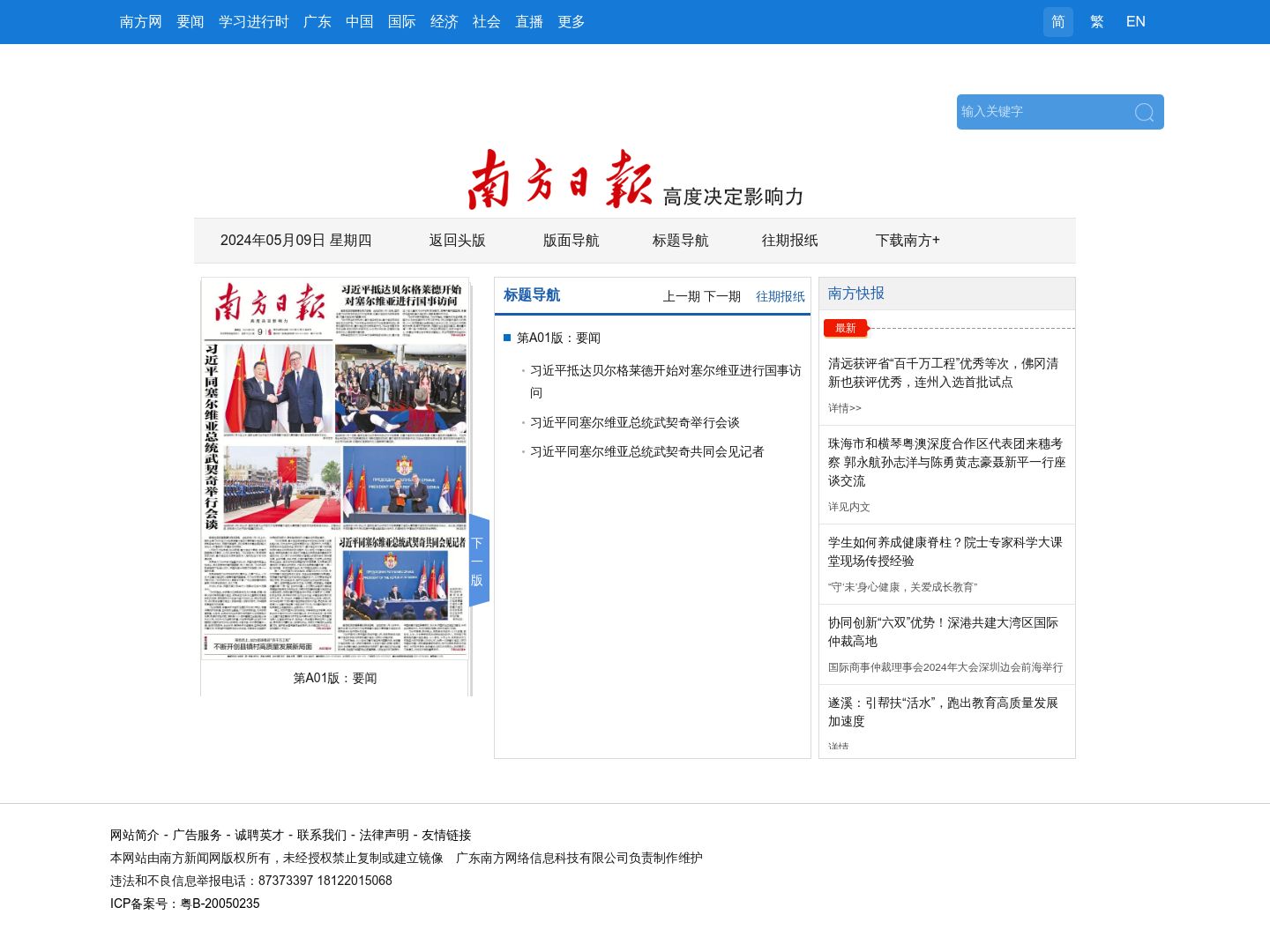Open 广东 in top navigation
1270x952 pixels.
317,22
